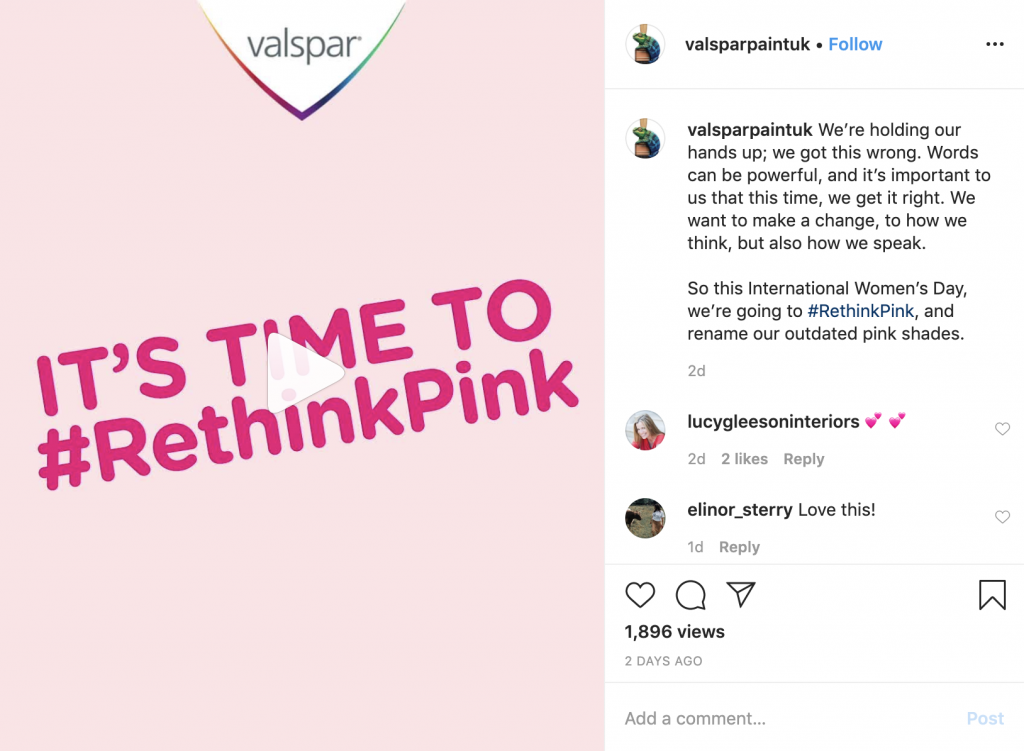
Task: Open valsparpaintuk profile picture in header
Action: [x=645, y=44]
